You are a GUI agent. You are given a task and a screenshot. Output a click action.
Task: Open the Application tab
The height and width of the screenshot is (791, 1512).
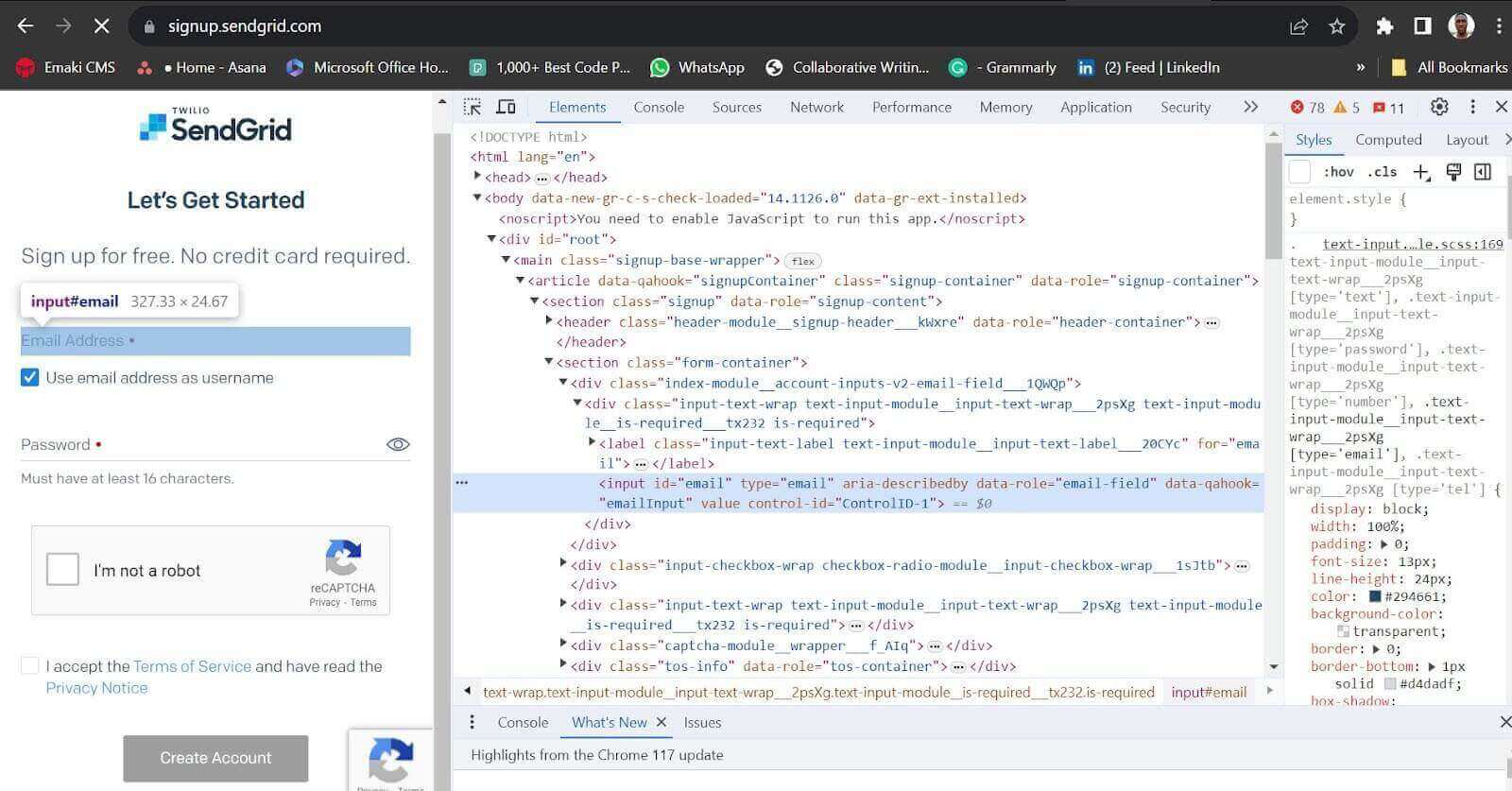tap(1096, 107)
